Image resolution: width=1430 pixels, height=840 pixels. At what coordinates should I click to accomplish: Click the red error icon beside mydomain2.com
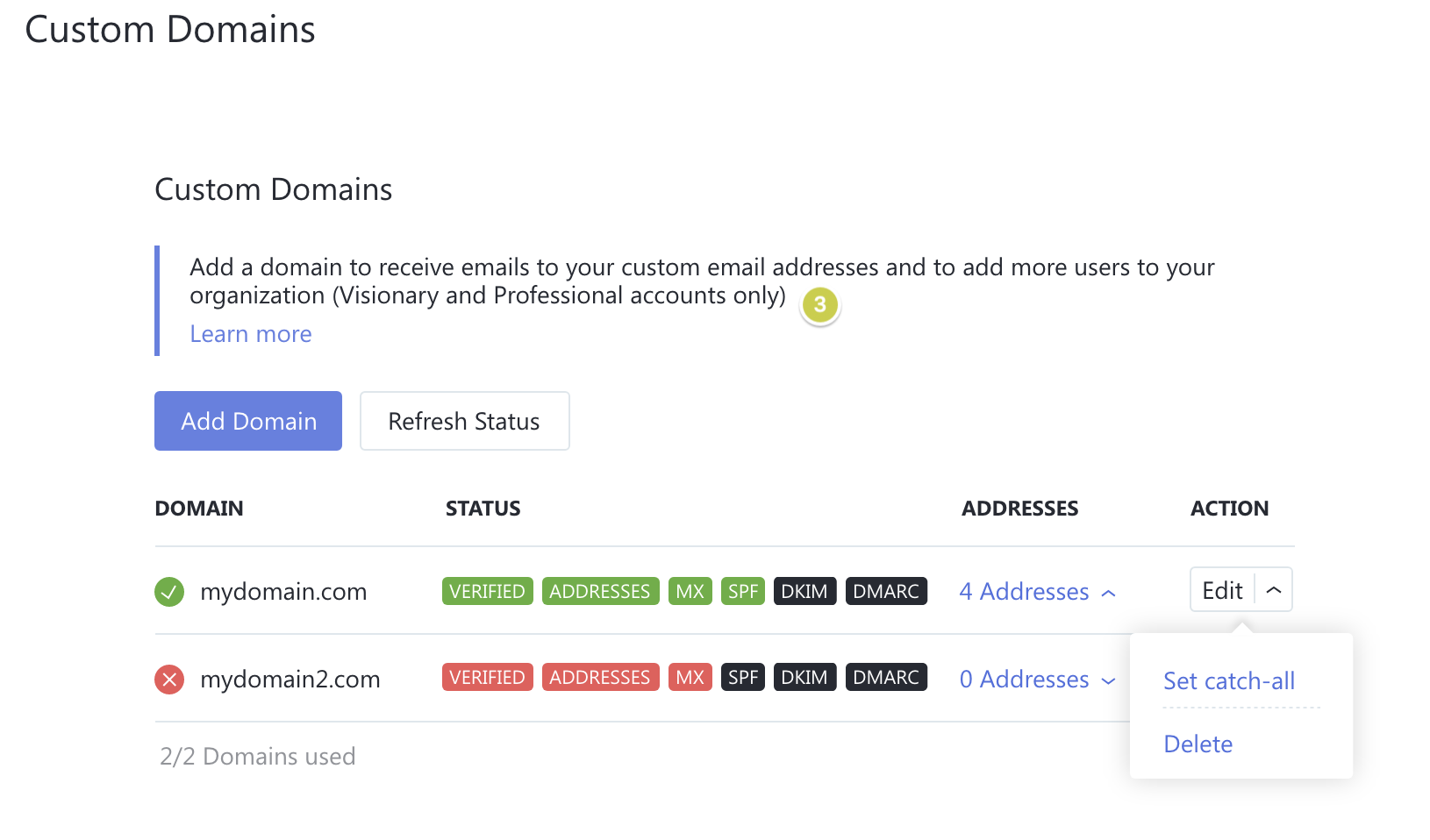tap(168, 679)
